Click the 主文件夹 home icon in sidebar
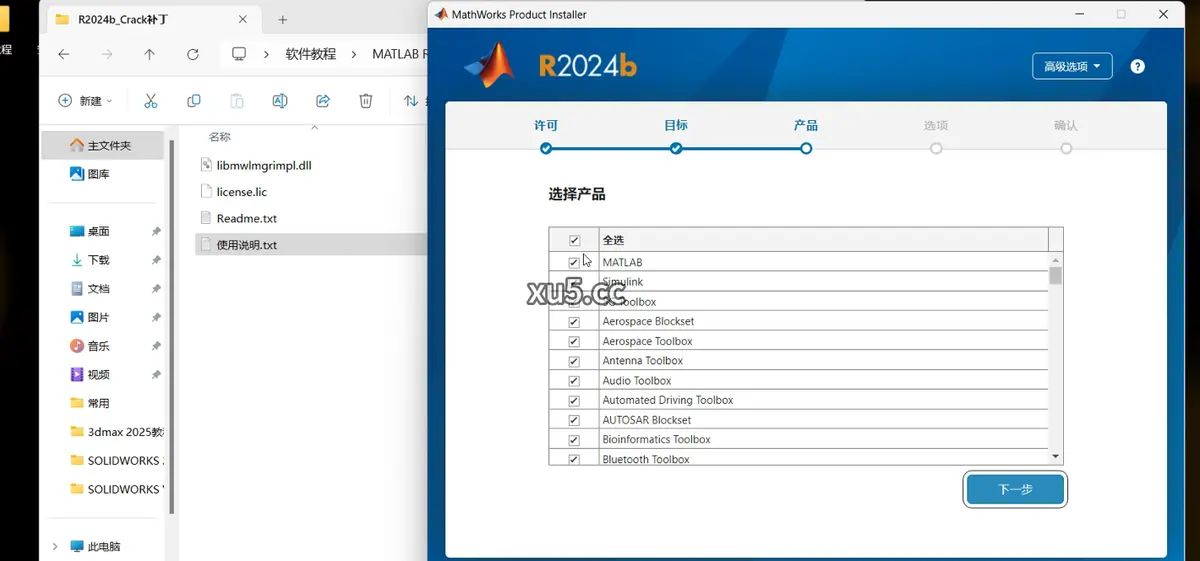The image size is (1200, 561). [77, 145]
